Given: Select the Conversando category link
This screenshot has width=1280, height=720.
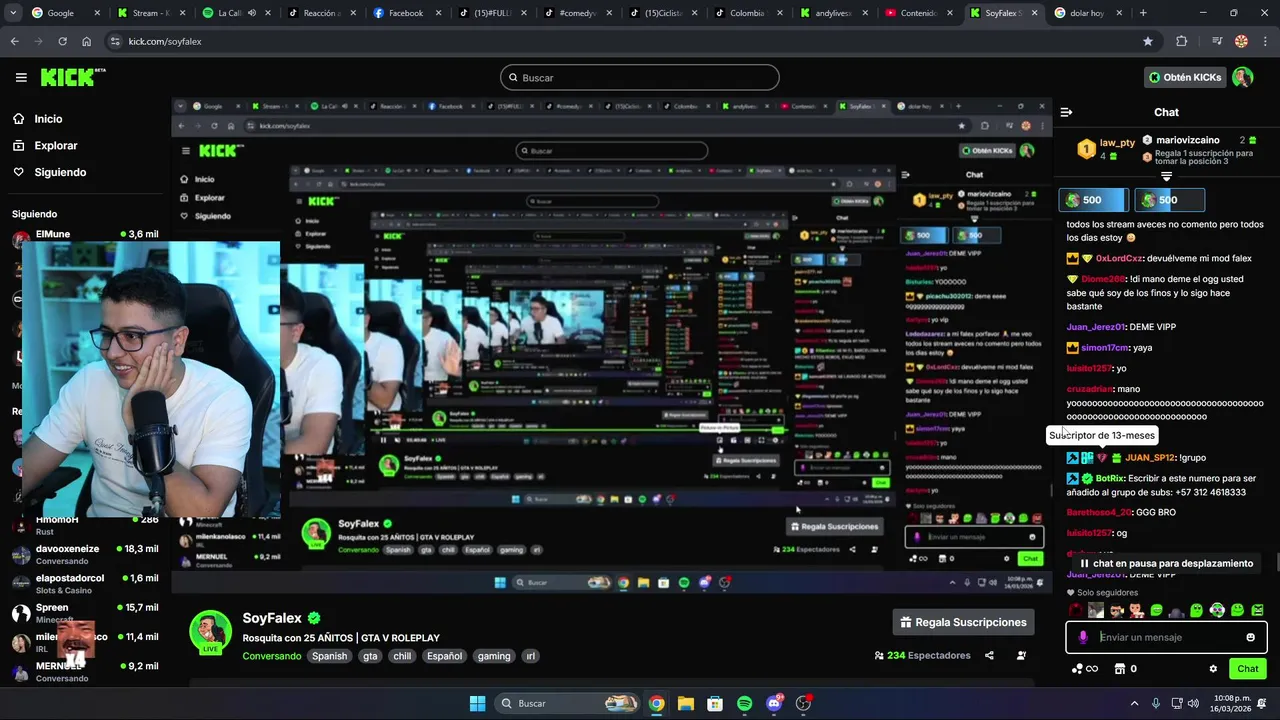Looking at the screenshot, I should 271,656.
